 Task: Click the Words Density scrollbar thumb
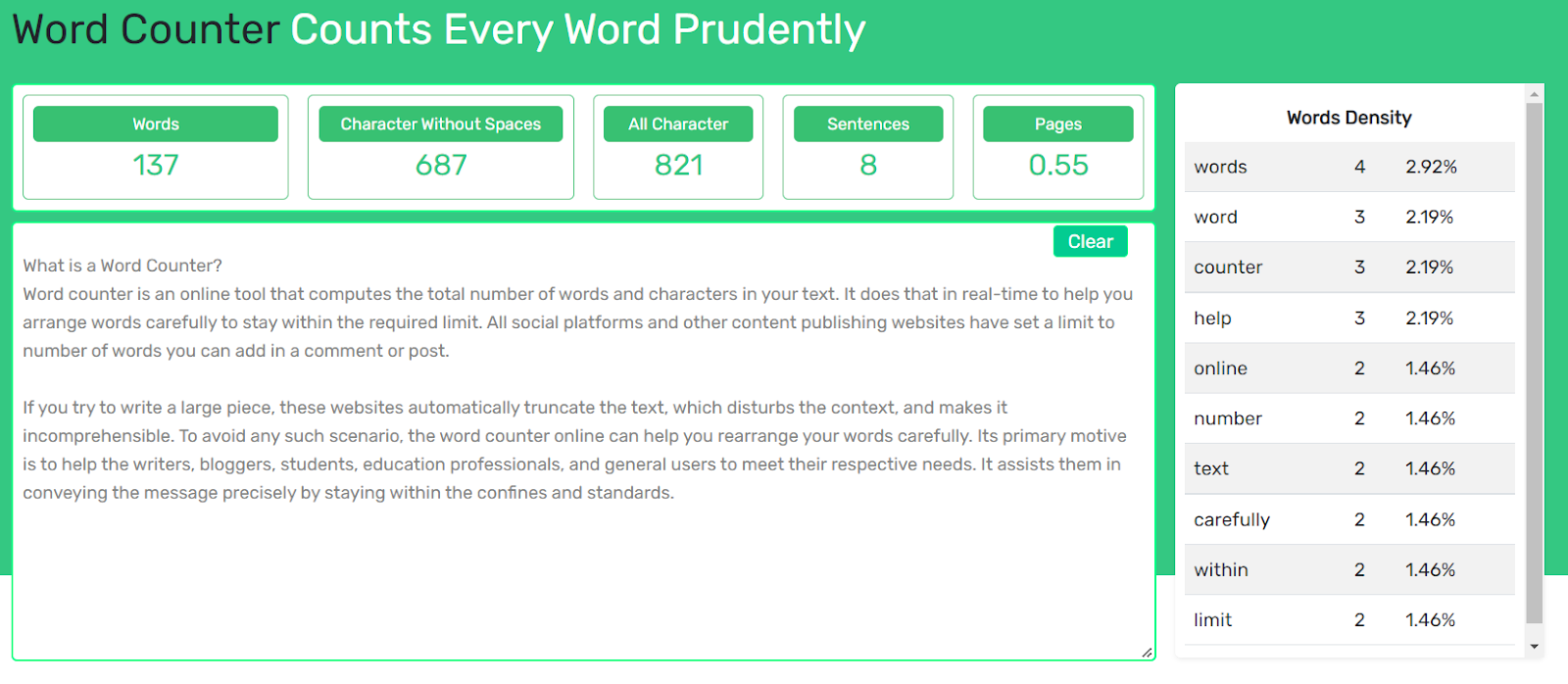[1535, 363]
